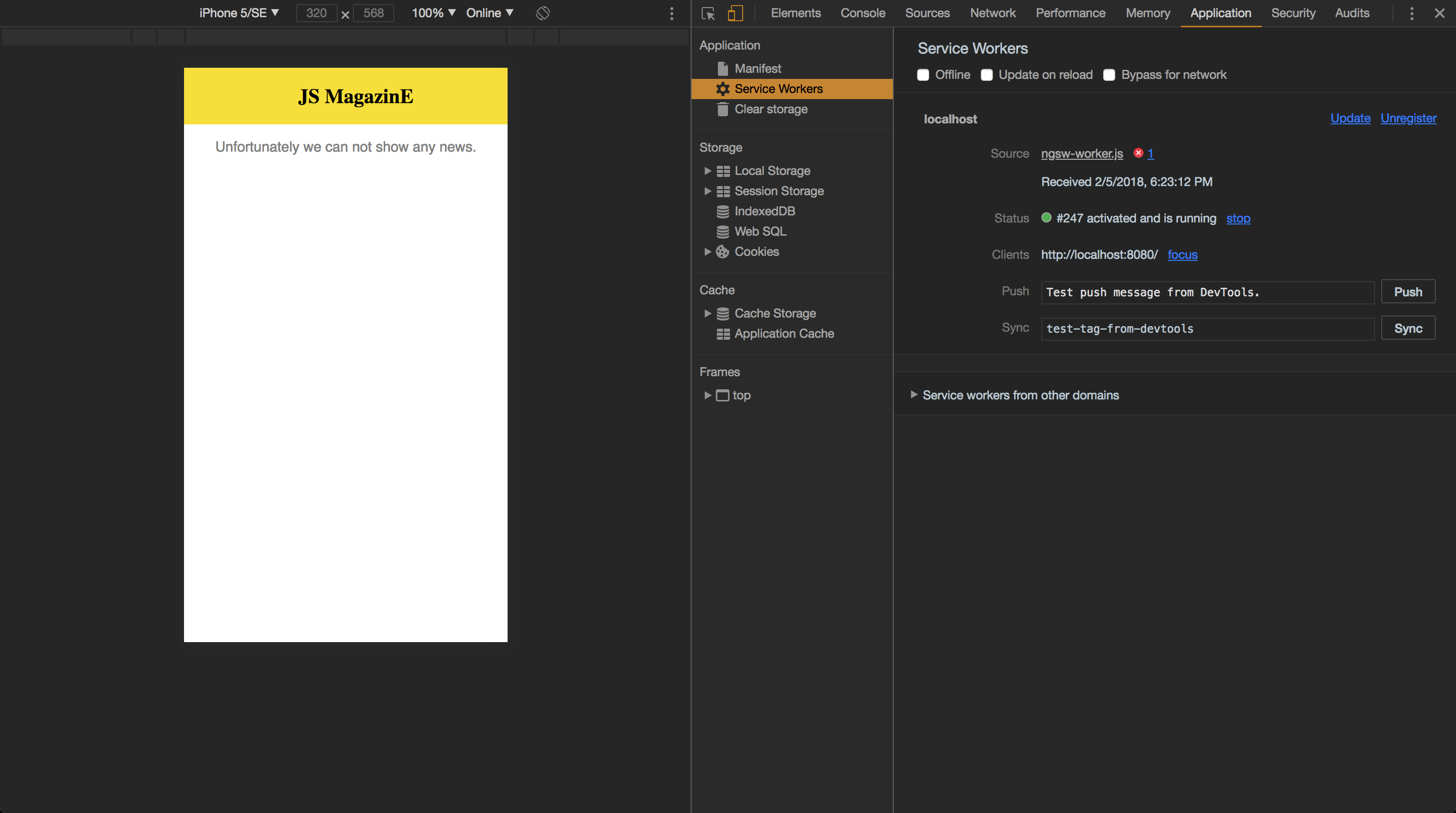The image size is (1456, 813).
Task: Click the Unregister link
Action: [1408, 118]
